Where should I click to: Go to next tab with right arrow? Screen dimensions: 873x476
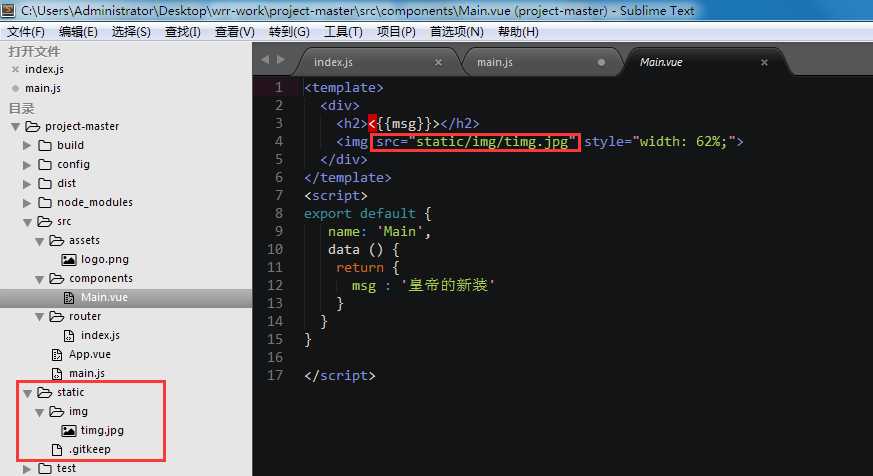(x=281, y=60)
